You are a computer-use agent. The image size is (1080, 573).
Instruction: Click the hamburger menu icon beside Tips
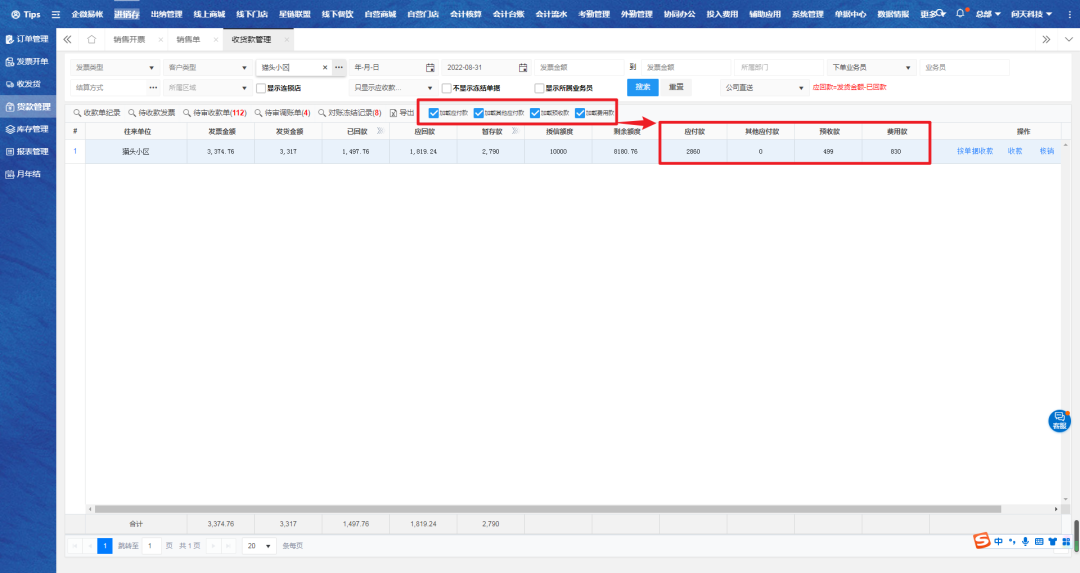55,15
